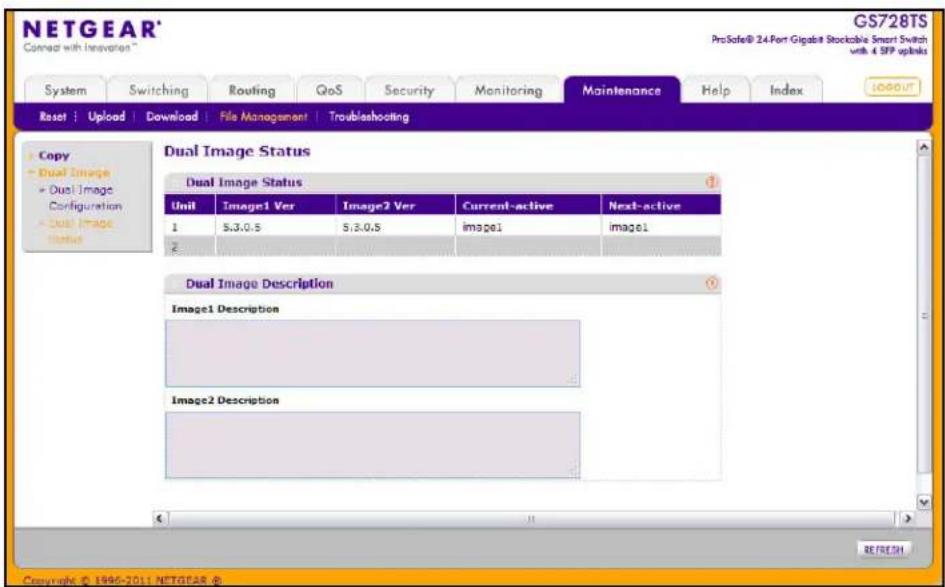Open Troubleshooting submenu link
The image size is (945, 587).
click(x=369, y=117)
